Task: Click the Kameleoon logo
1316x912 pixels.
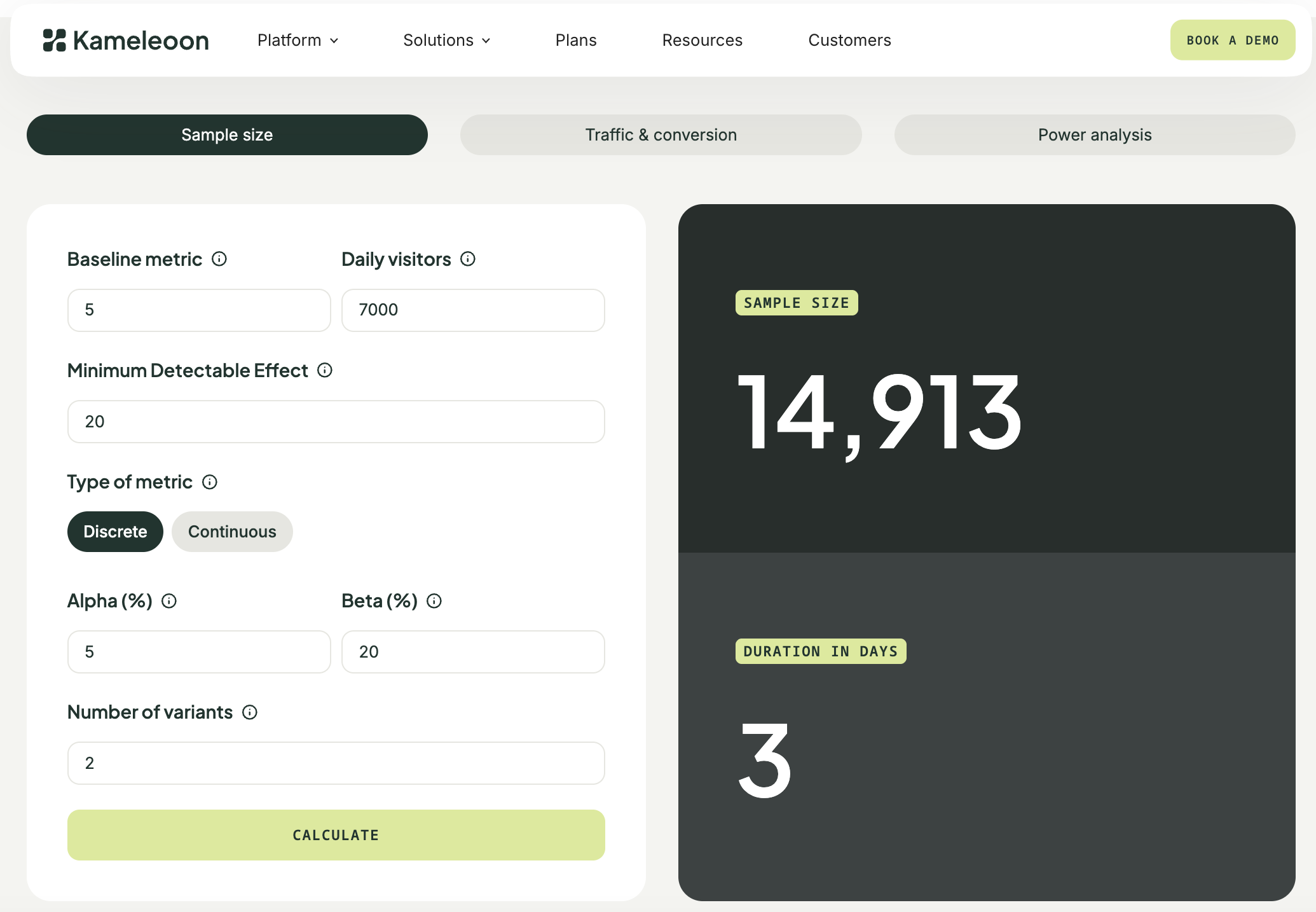Action: coord(126,40)
